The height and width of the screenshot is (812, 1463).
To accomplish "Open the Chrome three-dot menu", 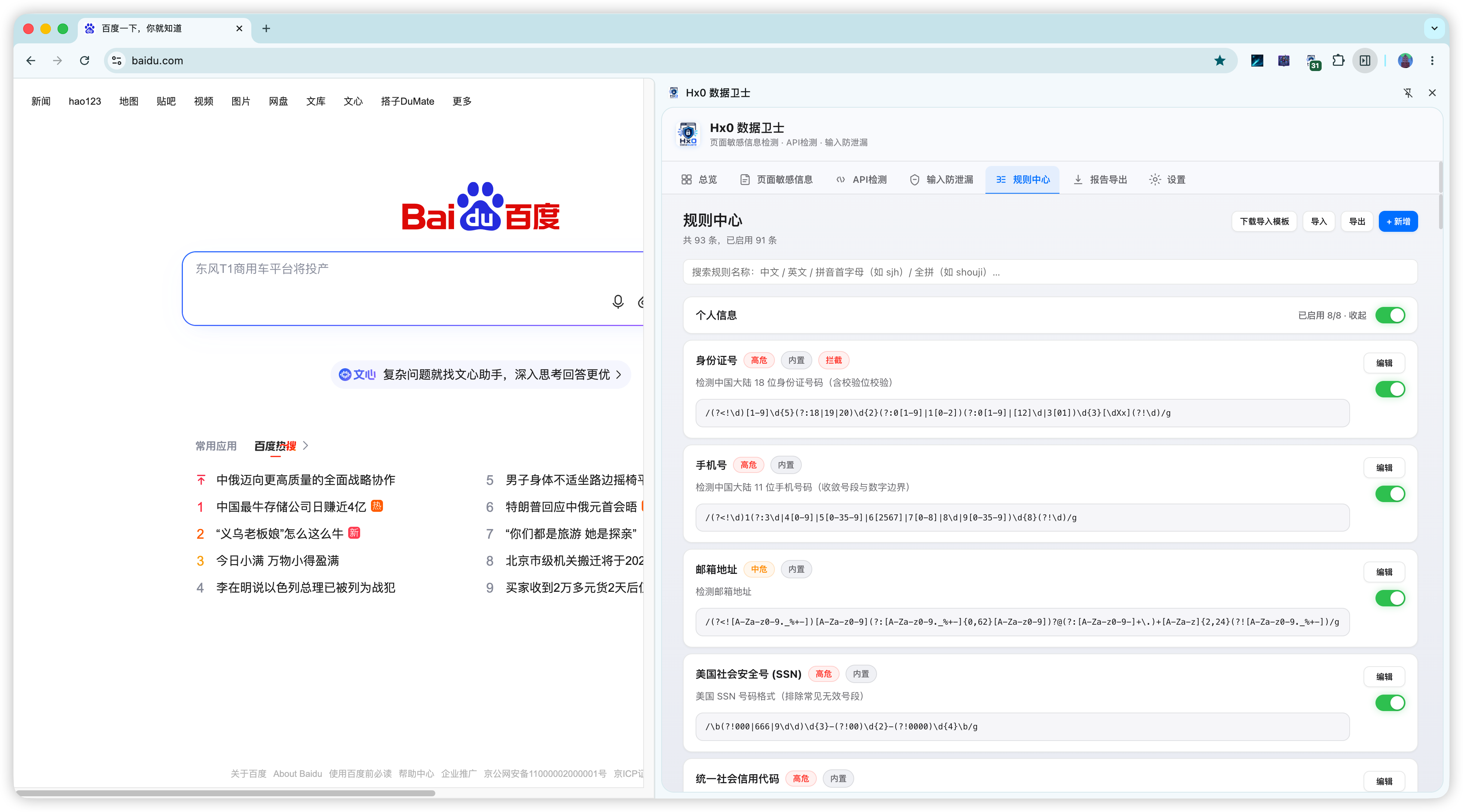I will tap(1432, 61).
